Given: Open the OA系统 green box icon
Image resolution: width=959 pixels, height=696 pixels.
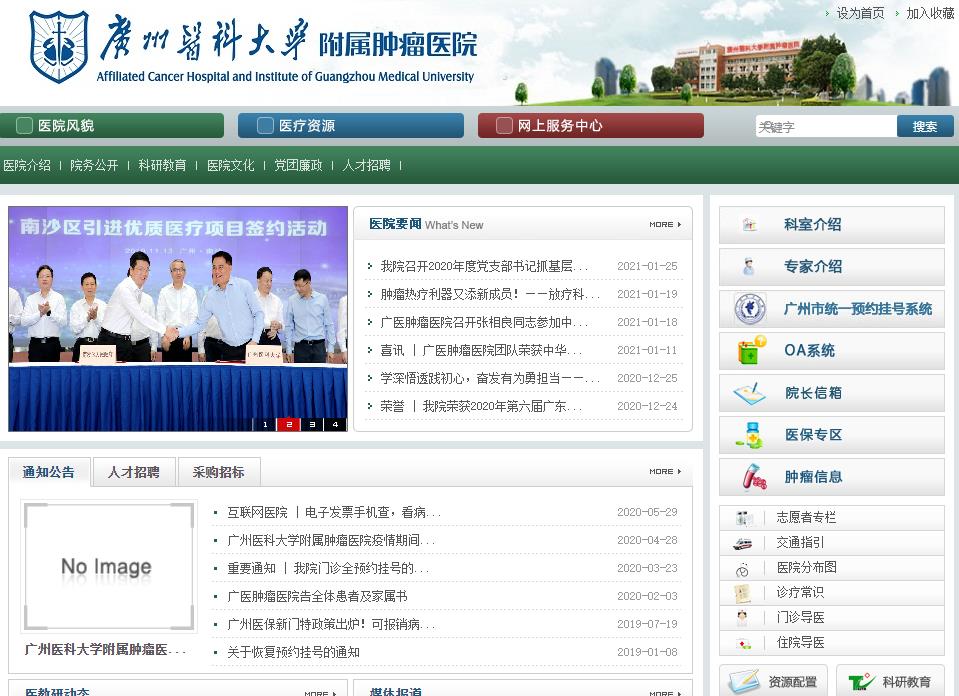Looking at the screenshot, I should pos(751,350).
